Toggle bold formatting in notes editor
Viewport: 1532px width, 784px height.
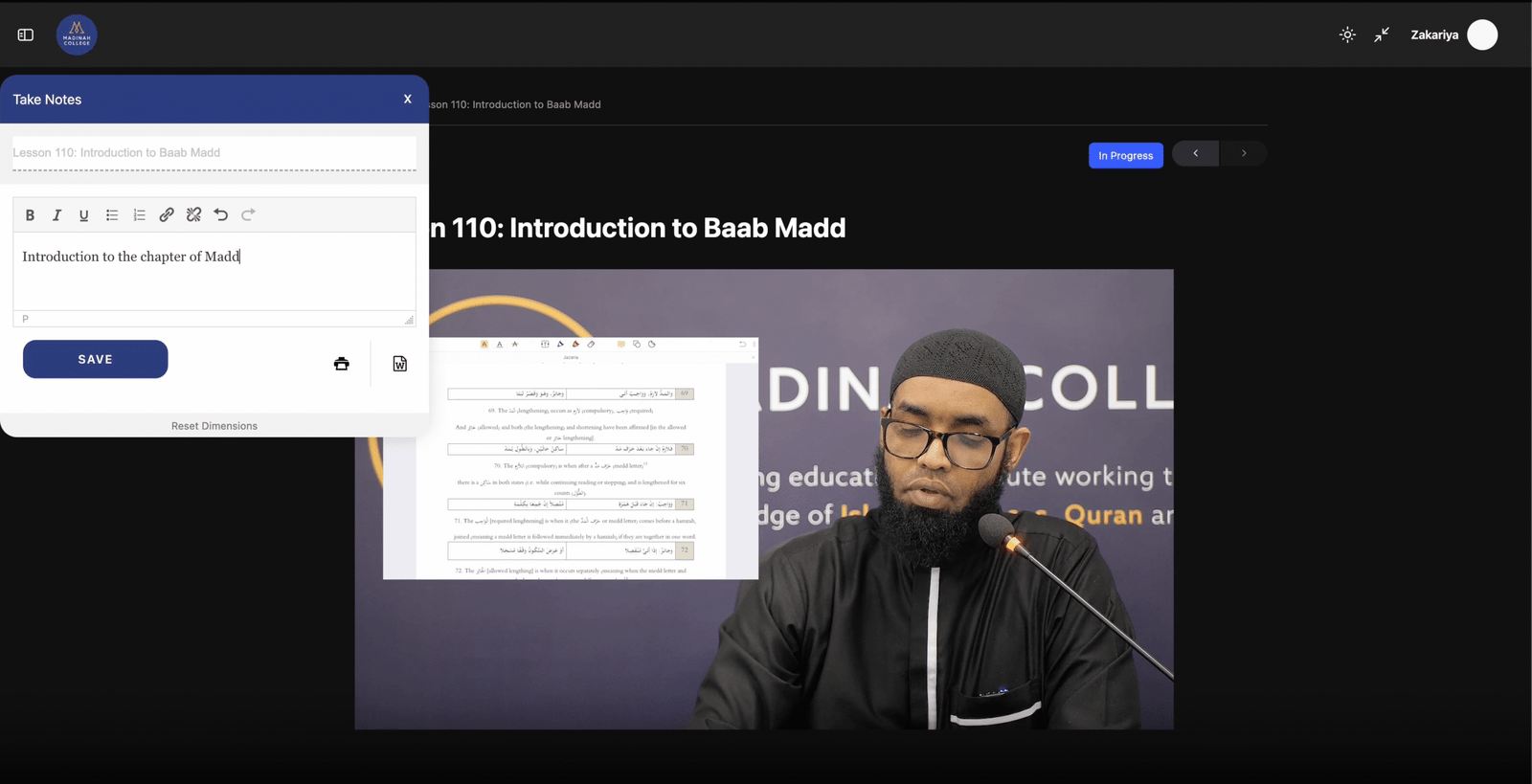(x=30, y=215)
